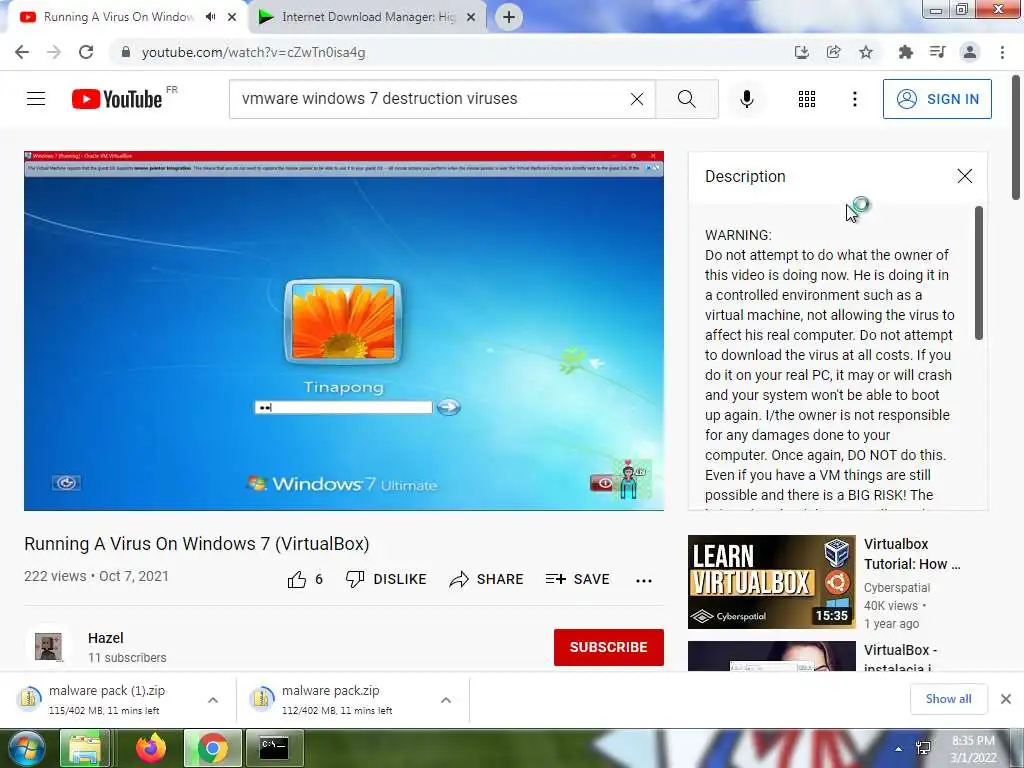This screenshot has width=1024, height=768.
Task: Close the downloads bar
Action: (1006, 699)
